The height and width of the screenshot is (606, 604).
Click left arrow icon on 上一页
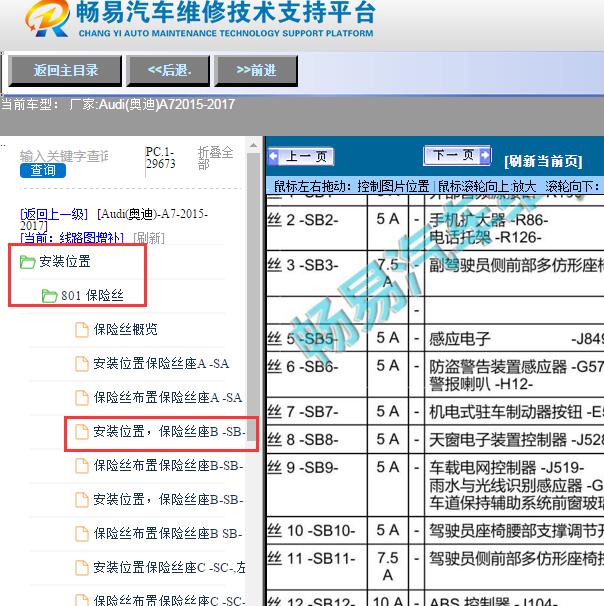coord(274,157)
